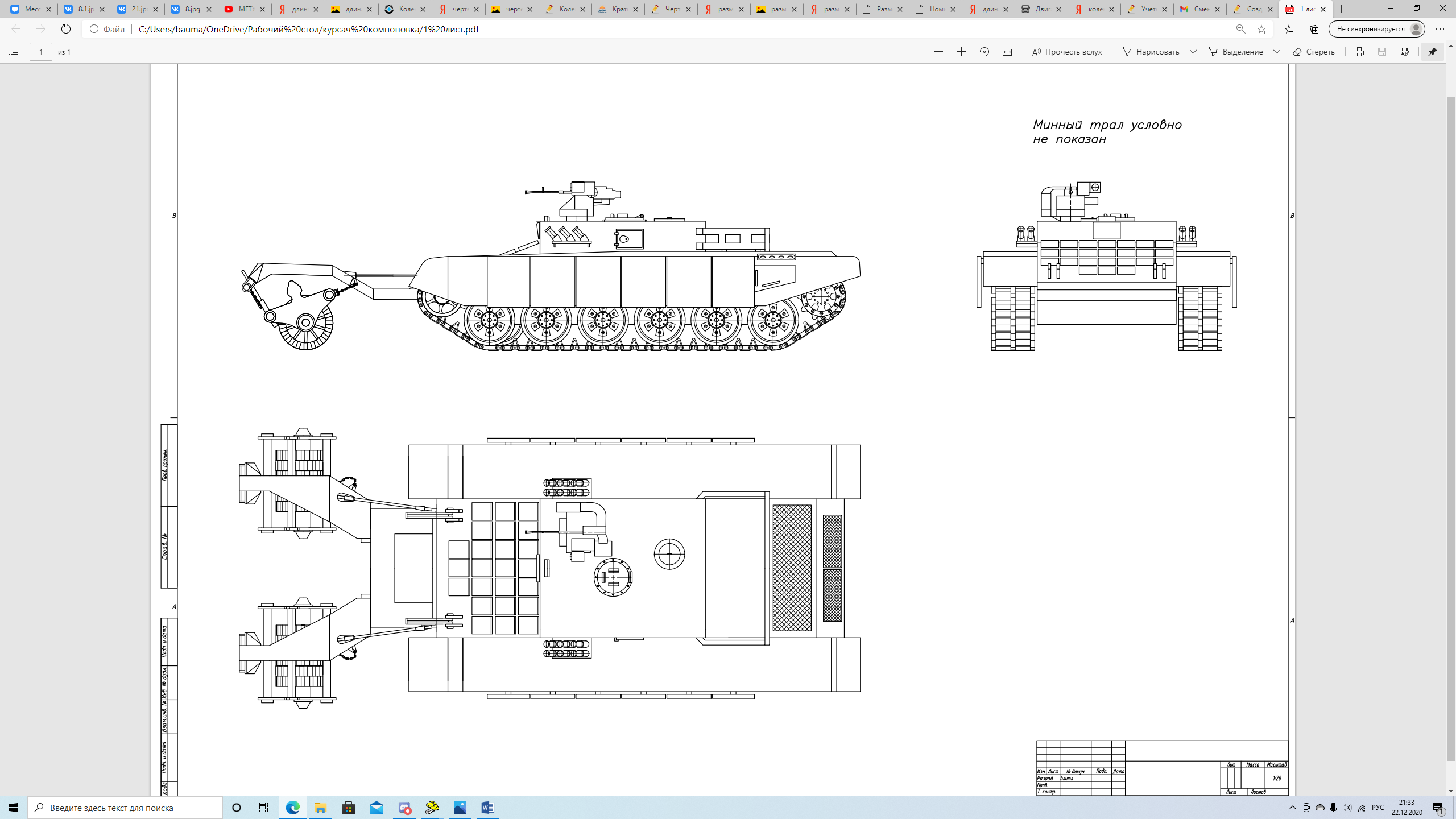1456x819 pixels.
Task: Click the Save As icon with pencil
Action: tap(1405, 52)
